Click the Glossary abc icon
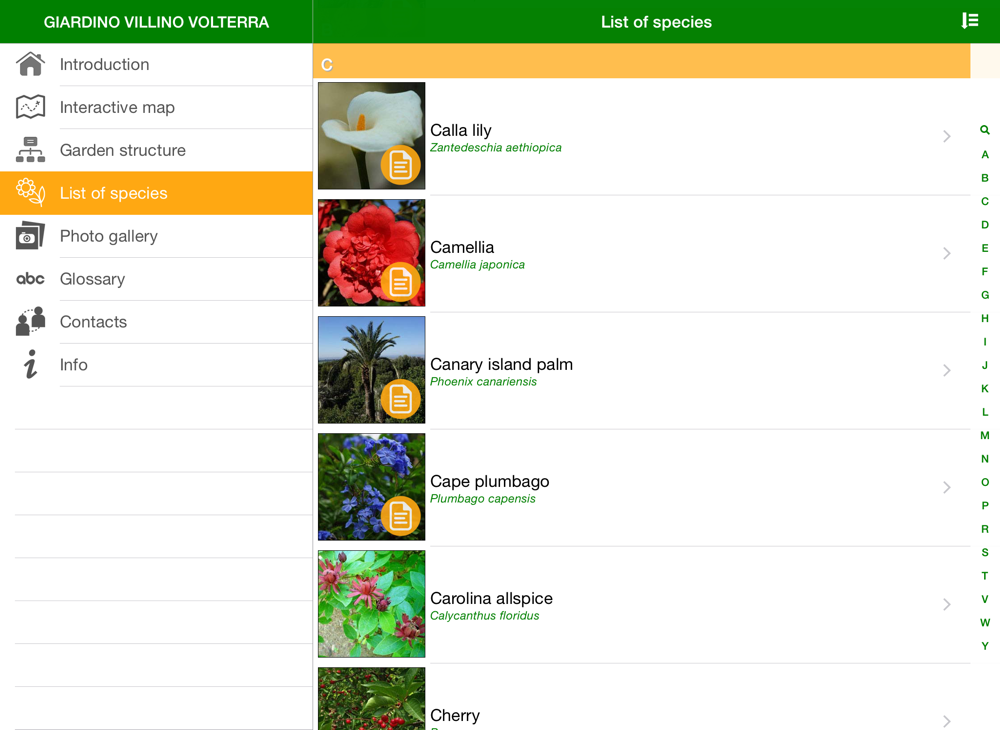 pyautogui.click(x=31, y=279)
